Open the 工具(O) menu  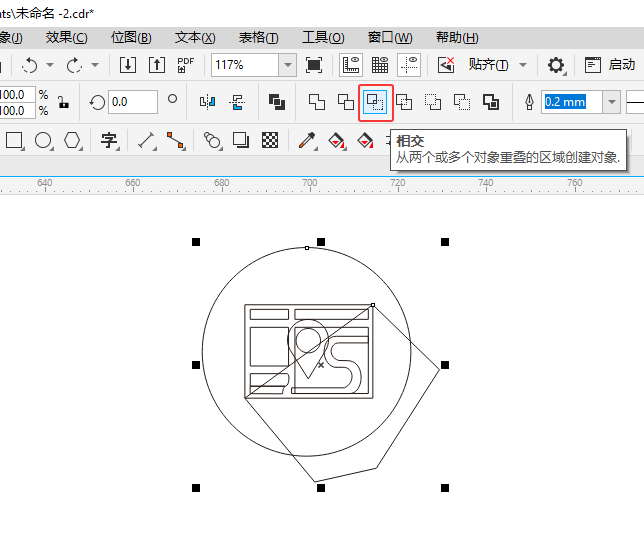[x=323, y=38]
